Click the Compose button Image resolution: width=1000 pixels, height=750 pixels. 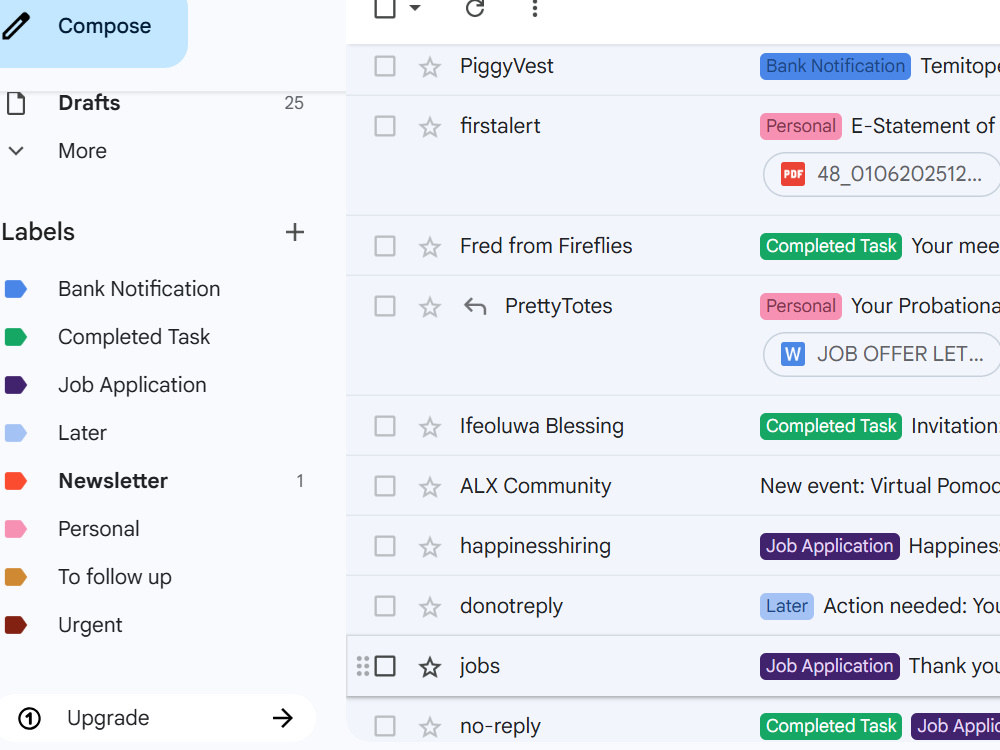[x=93, y=27]
